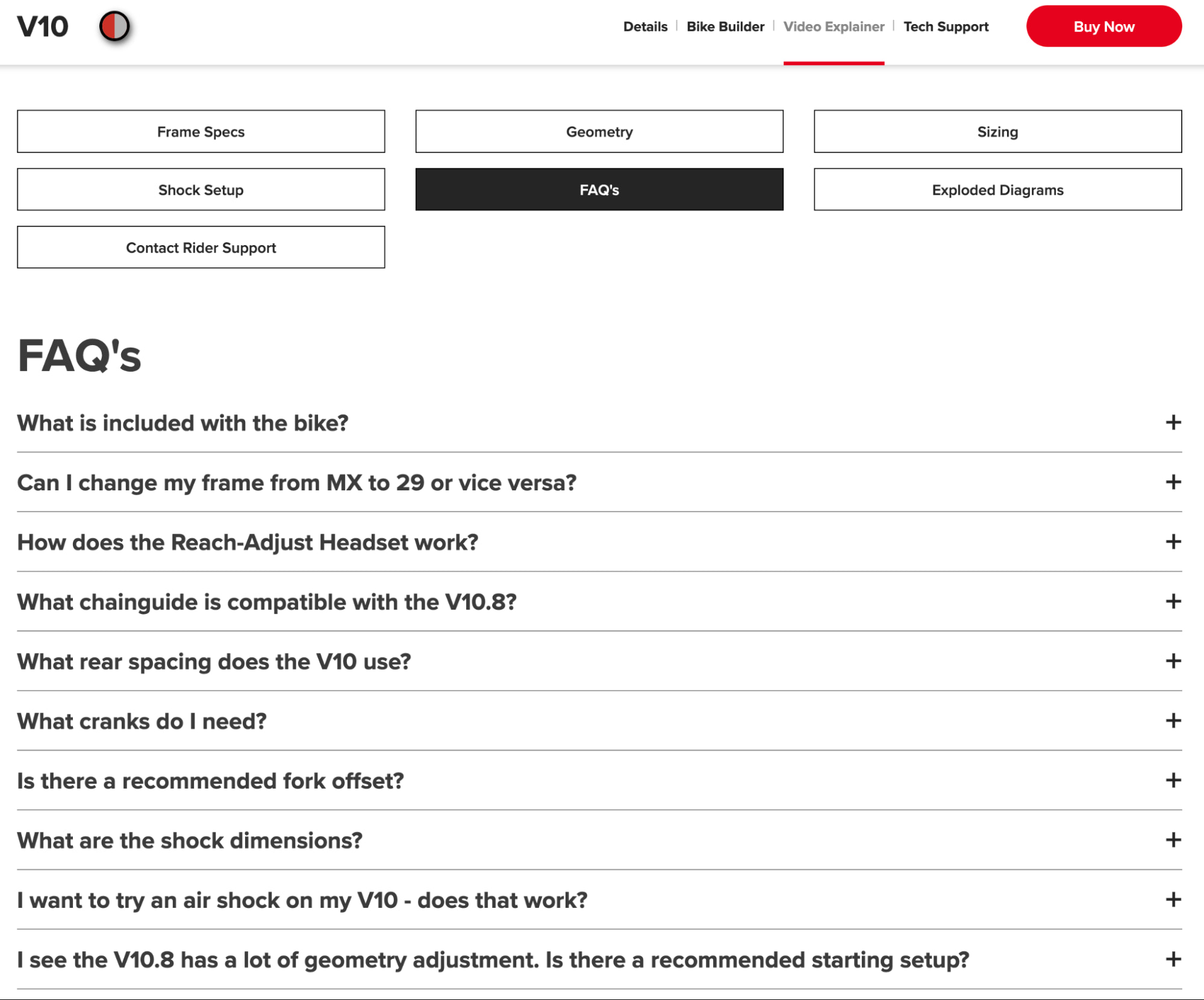The width and height of the screenshot is (1204, 1000).
Task: Open the Exploded Diagrams section
Action: coord(998,189)
